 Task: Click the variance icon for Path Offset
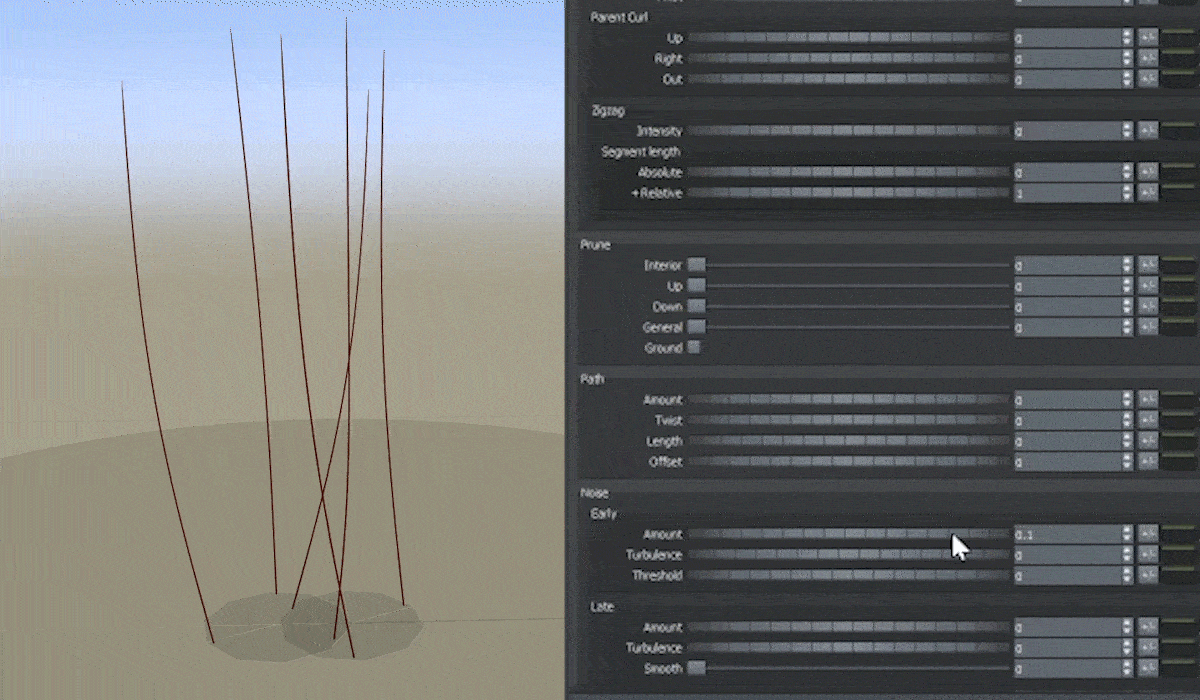click(x=1148, y=462)
